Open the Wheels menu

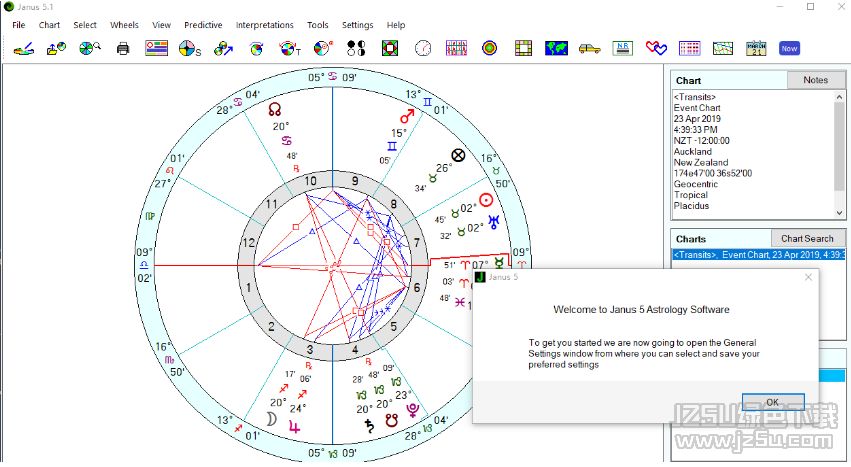[x=124, y=25]
